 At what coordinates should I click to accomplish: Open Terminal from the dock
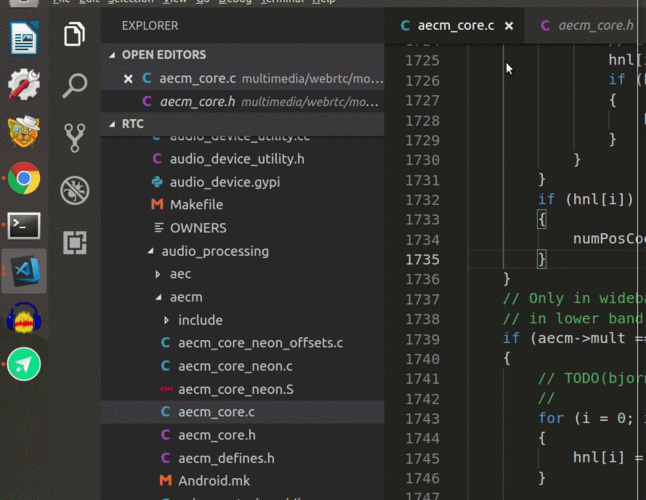[24, 226]
